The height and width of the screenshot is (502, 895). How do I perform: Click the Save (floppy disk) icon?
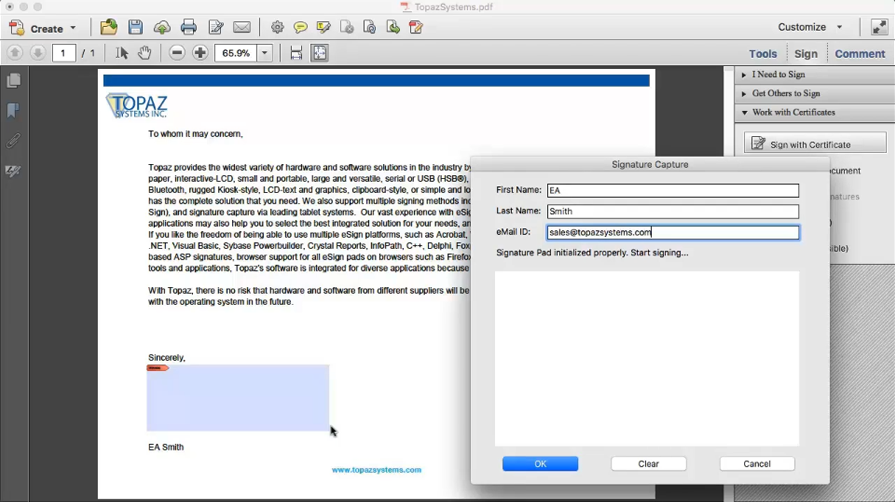click(135, 28)
